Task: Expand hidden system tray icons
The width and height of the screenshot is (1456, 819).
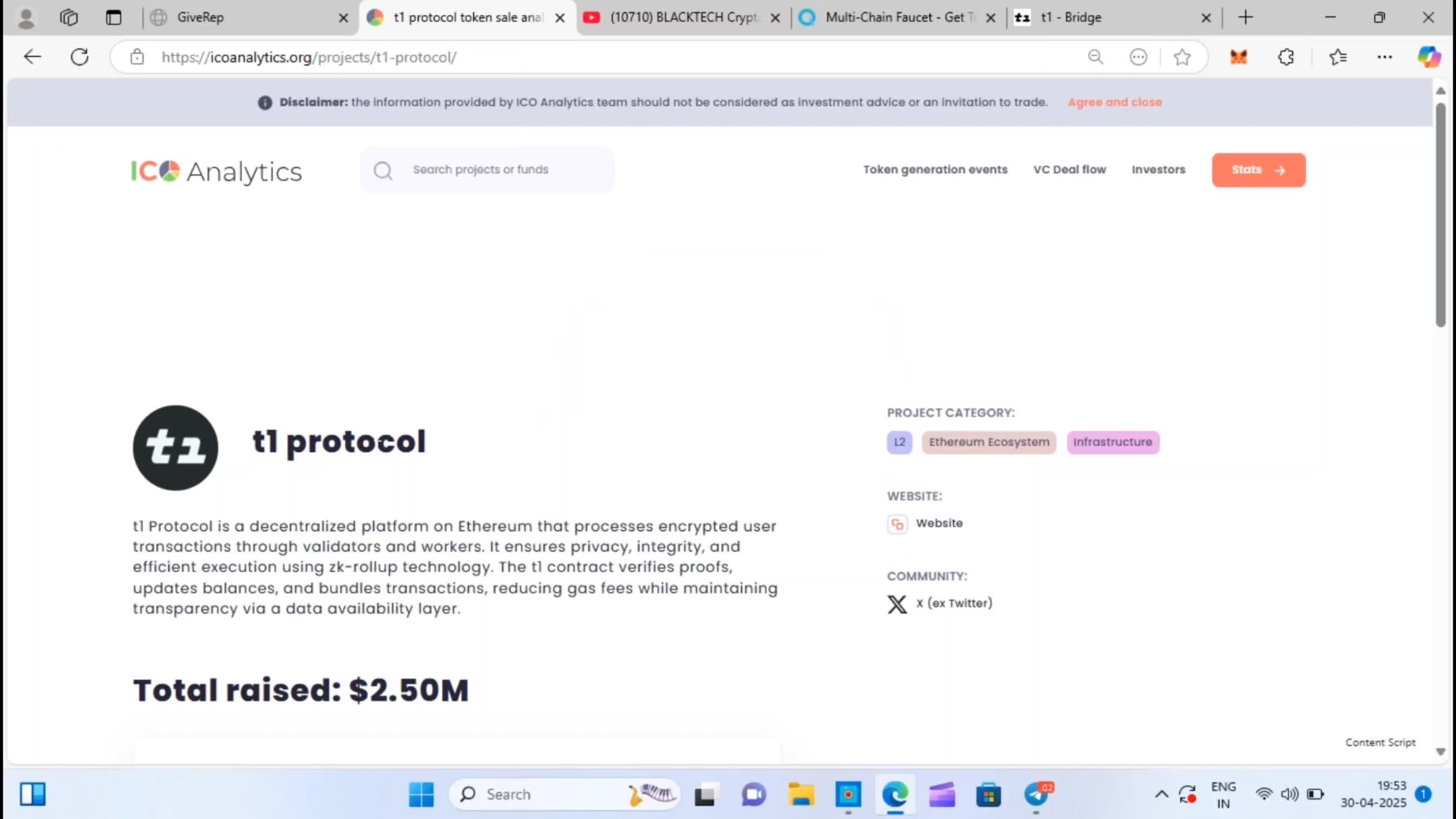Action: [1161, 794]
